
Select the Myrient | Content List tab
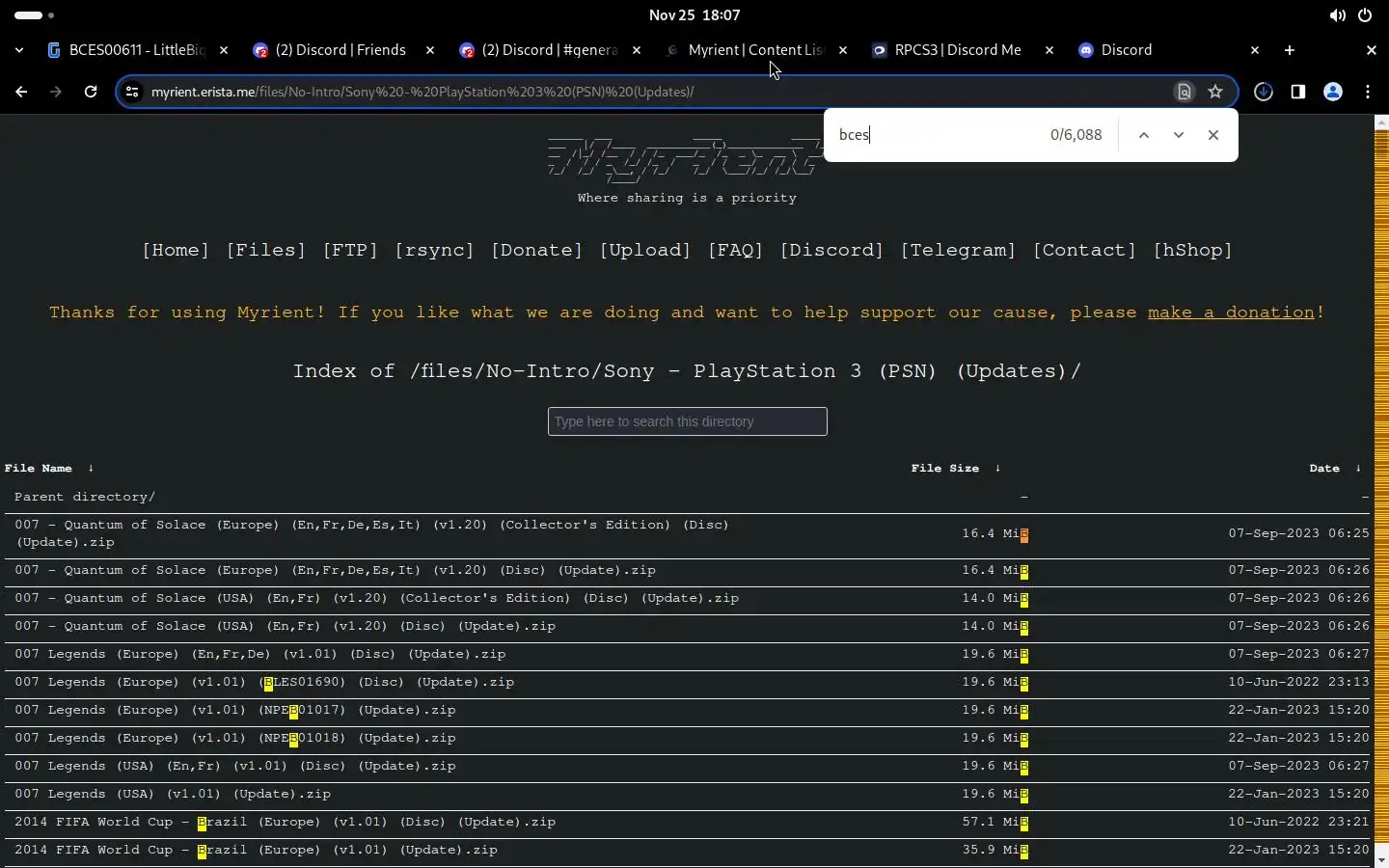pyautogui.click(x=756, y=50)
